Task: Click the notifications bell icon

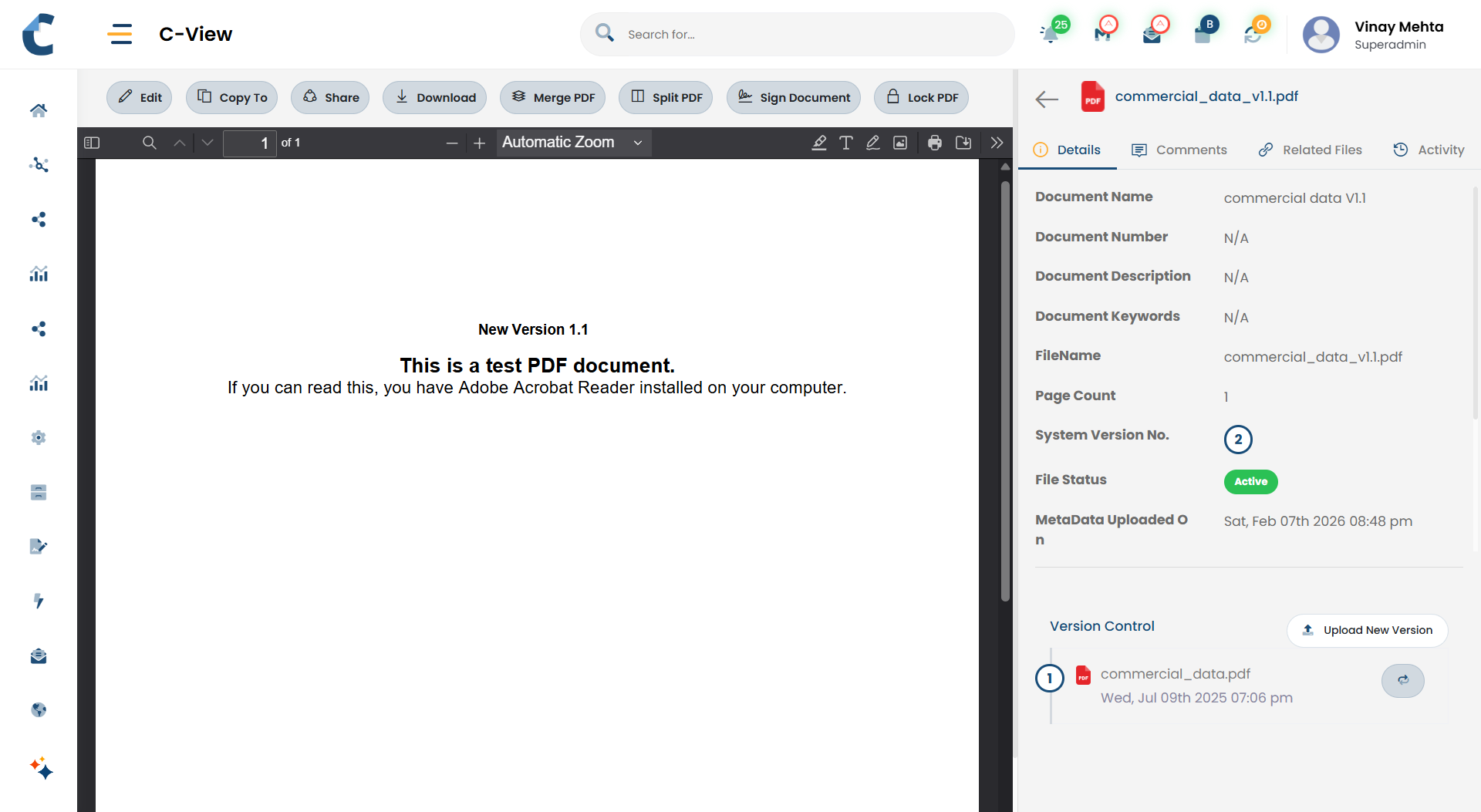Action: coord(1050,34)
